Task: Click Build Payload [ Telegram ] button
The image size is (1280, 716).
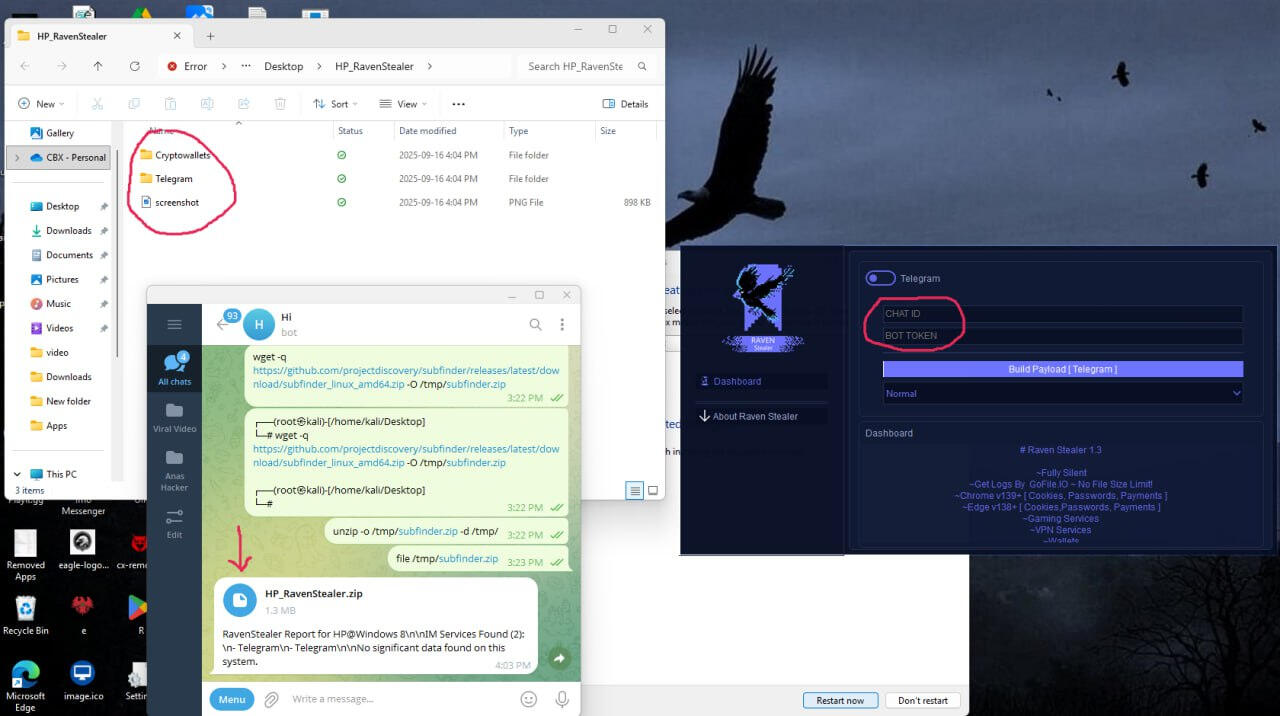Action: tap(1063, 369)
